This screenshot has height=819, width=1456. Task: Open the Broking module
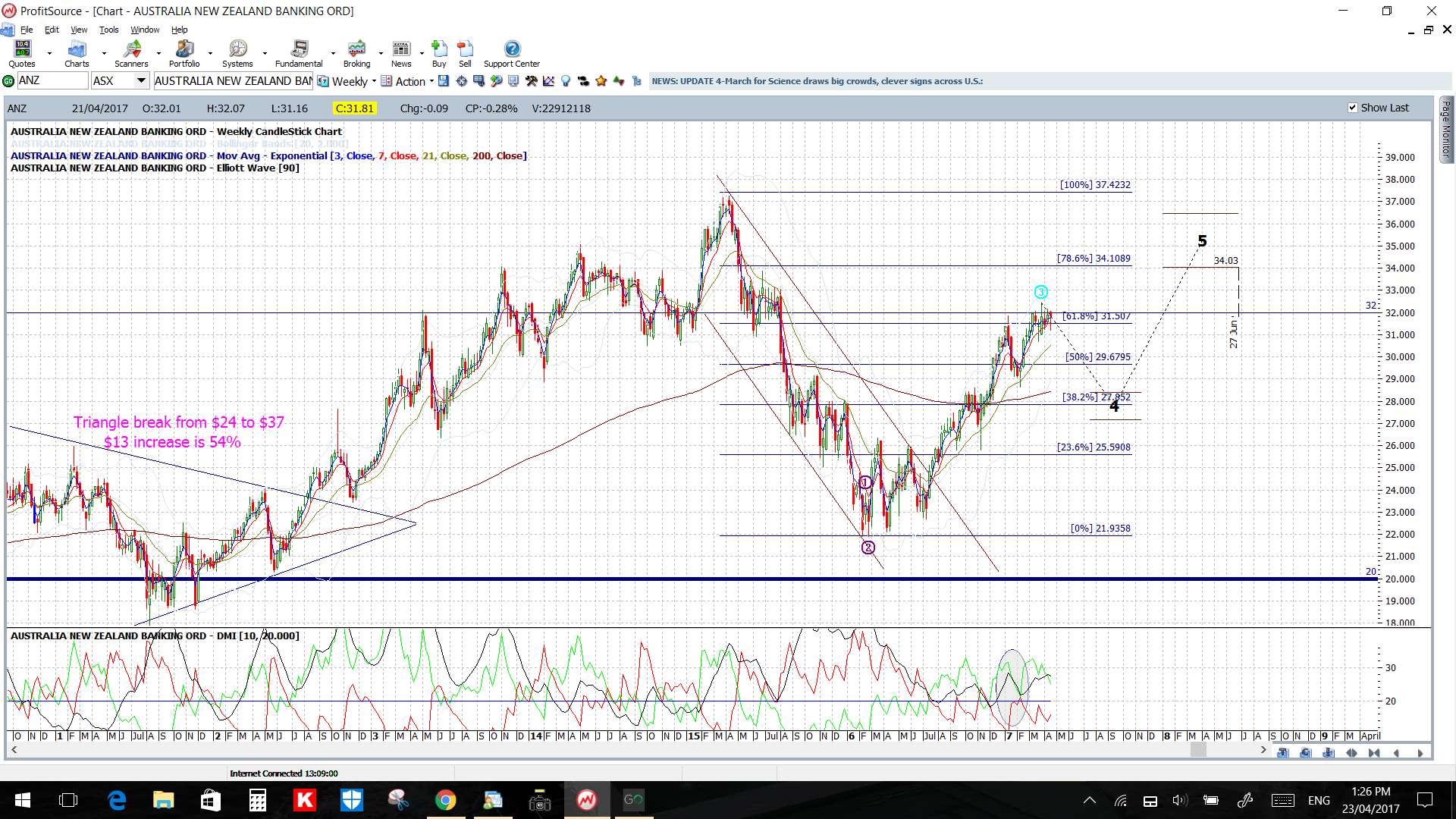point(356,54)
